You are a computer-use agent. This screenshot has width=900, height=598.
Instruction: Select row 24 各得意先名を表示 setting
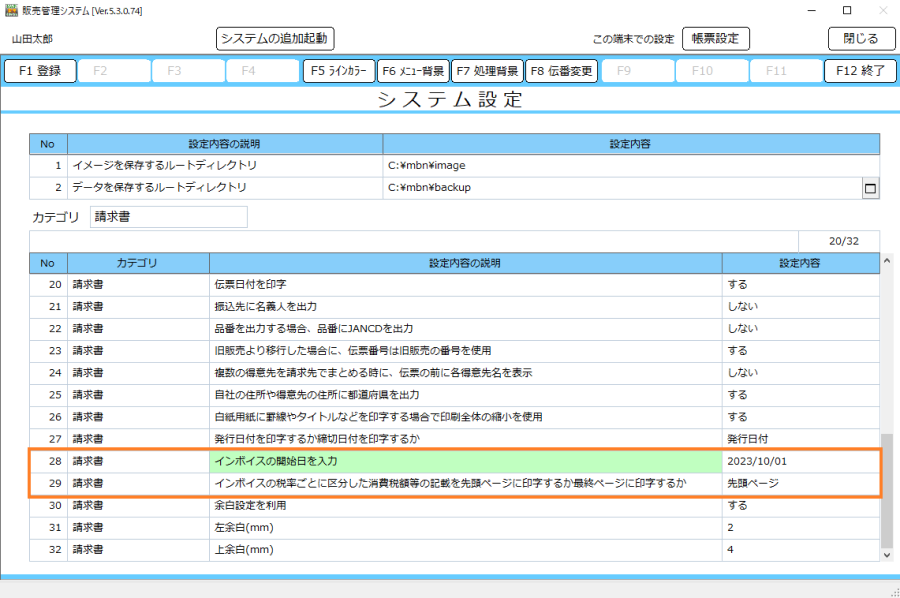pyautogui.click(x=455, y=373)
